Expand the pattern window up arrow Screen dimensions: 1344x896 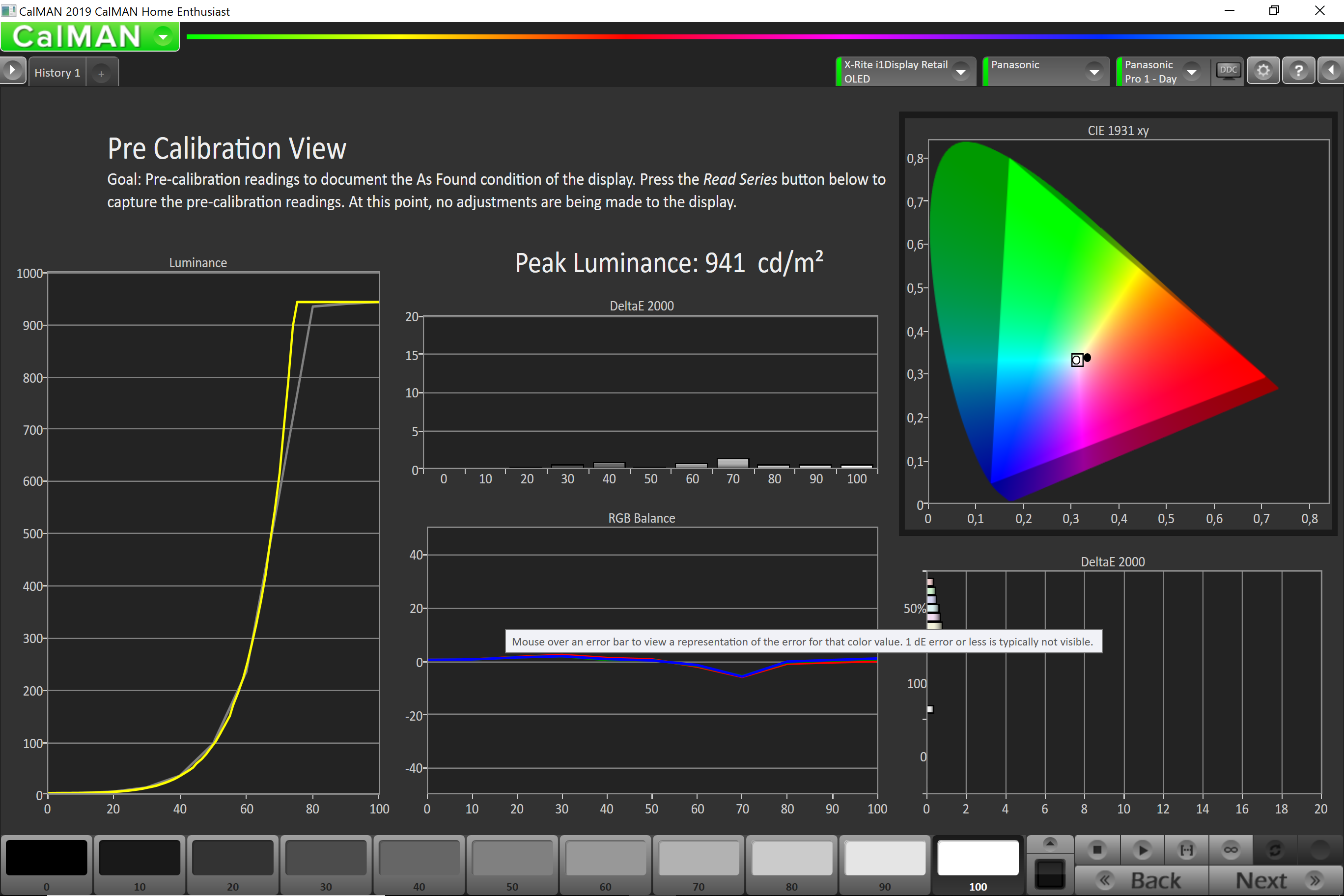[x=1050, y=843]
